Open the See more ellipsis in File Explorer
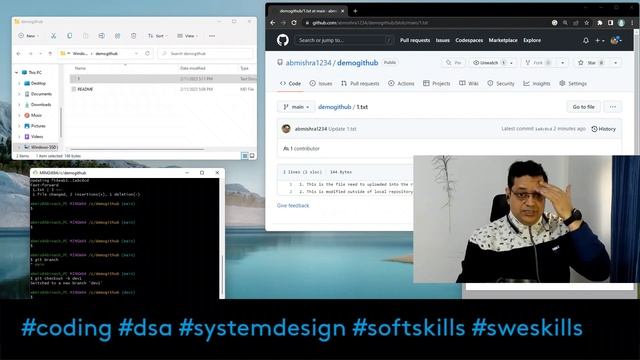The width and height of the screenshot is (640, 360). click(x=212, y=36)
